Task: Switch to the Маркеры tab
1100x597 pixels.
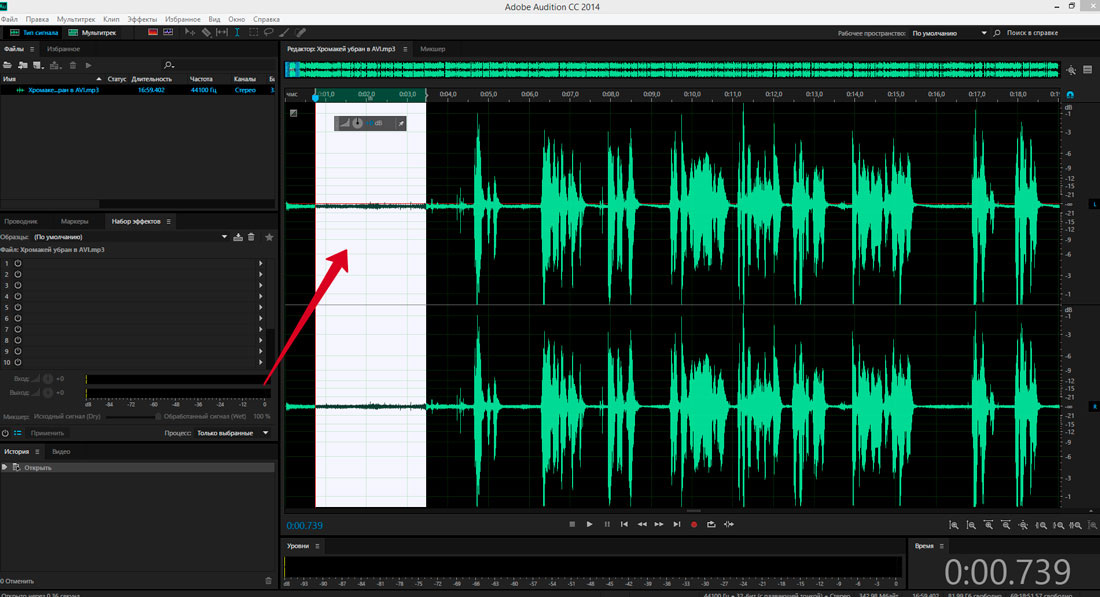Action: pyautogui.click(x=74, y=221)
